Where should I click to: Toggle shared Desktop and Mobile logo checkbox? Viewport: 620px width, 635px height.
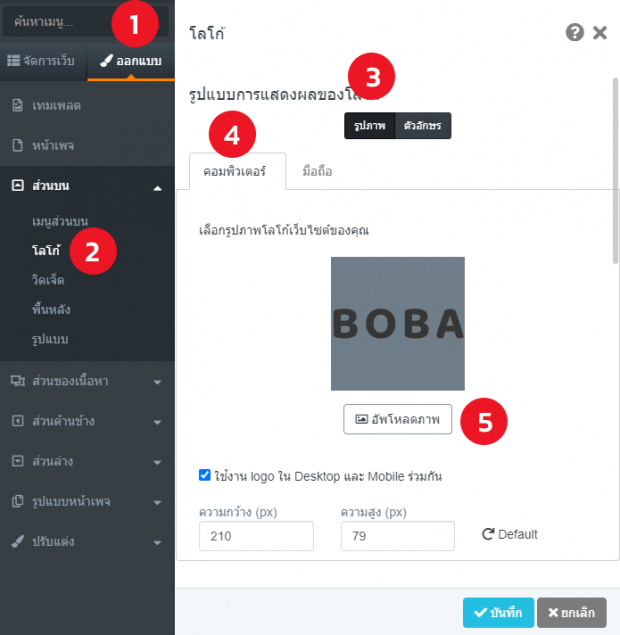(205, 476)
